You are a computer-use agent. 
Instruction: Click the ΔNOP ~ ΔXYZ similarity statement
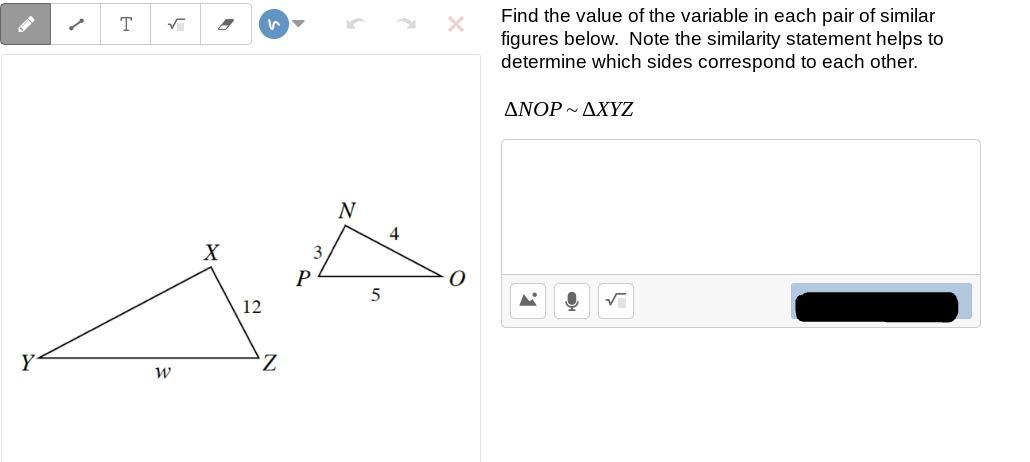569,109
